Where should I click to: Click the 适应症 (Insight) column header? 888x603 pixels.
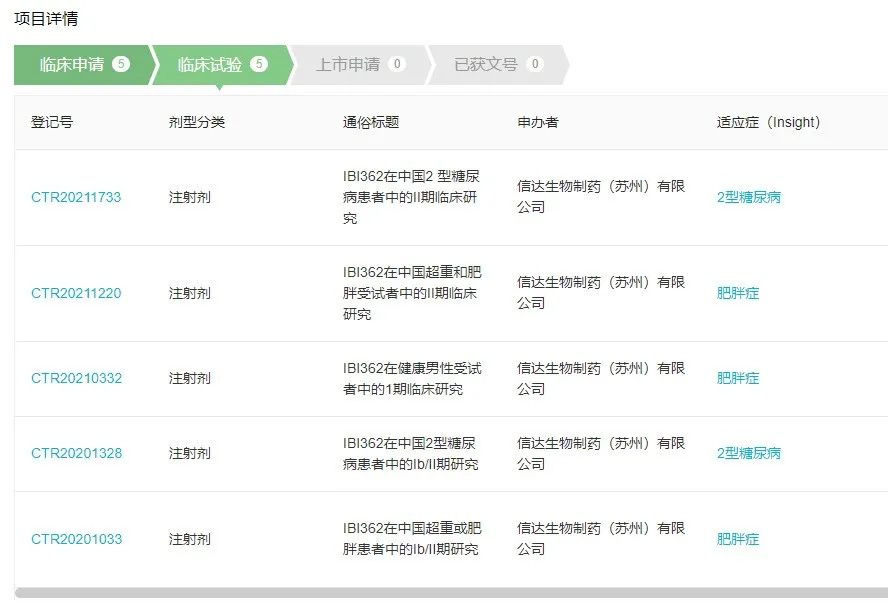click(x=768, y=122)
